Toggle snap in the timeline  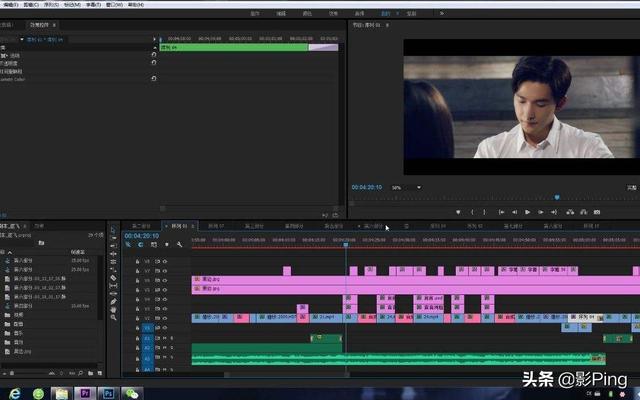point(140,244)
